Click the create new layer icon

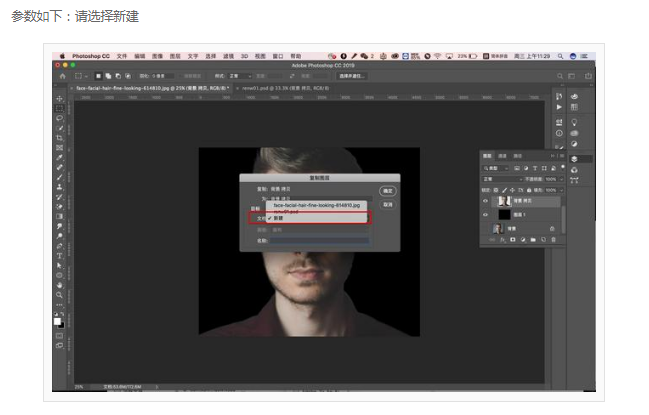(x=543, y=240)
